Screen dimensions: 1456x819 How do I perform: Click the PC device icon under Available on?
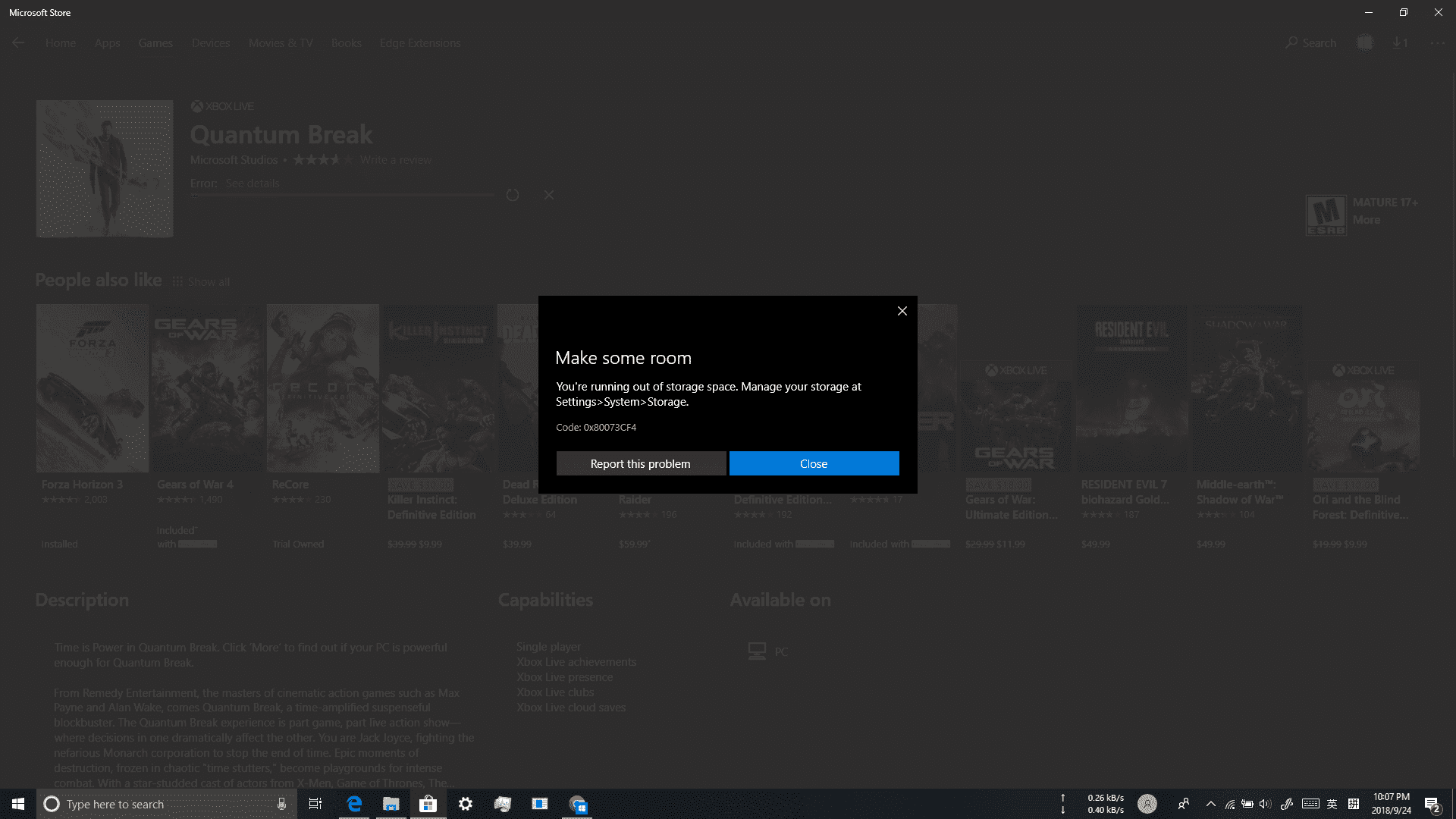point(757,651)
